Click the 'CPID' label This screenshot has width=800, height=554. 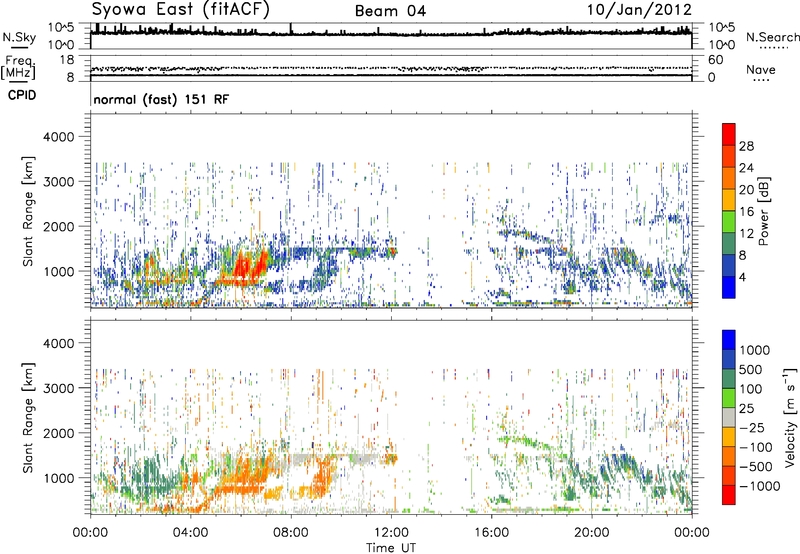click(22, 95)
